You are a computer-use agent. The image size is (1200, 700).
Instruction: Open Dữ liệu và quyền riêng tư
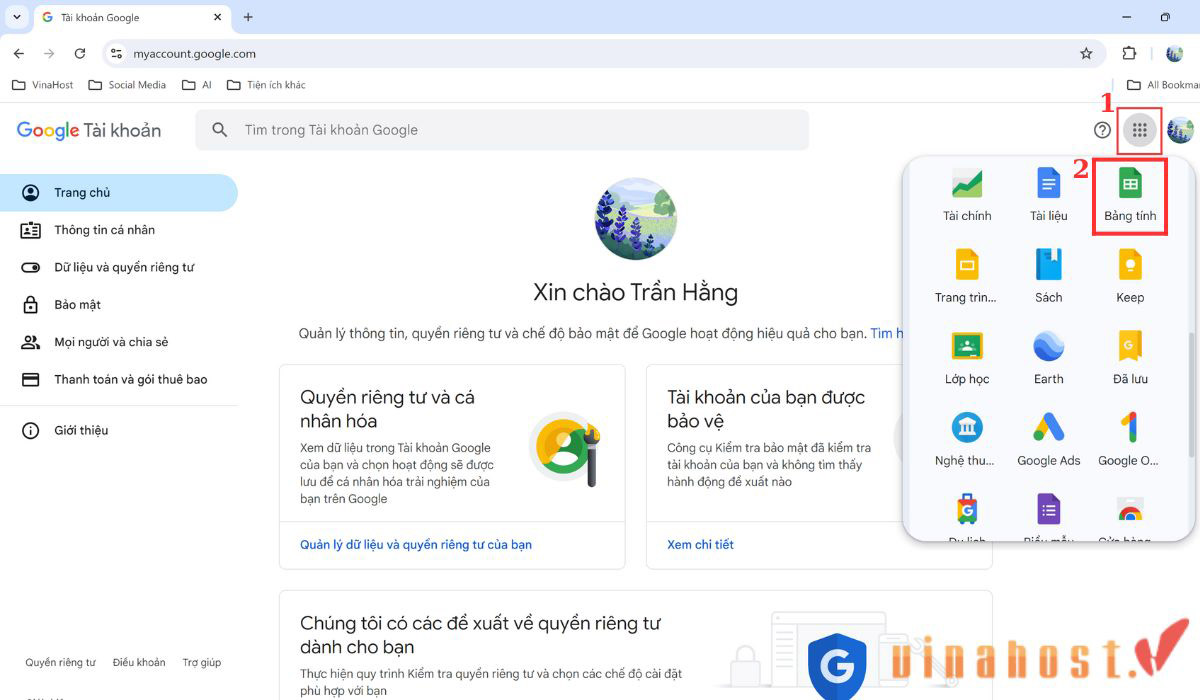[x=119, y=268]
